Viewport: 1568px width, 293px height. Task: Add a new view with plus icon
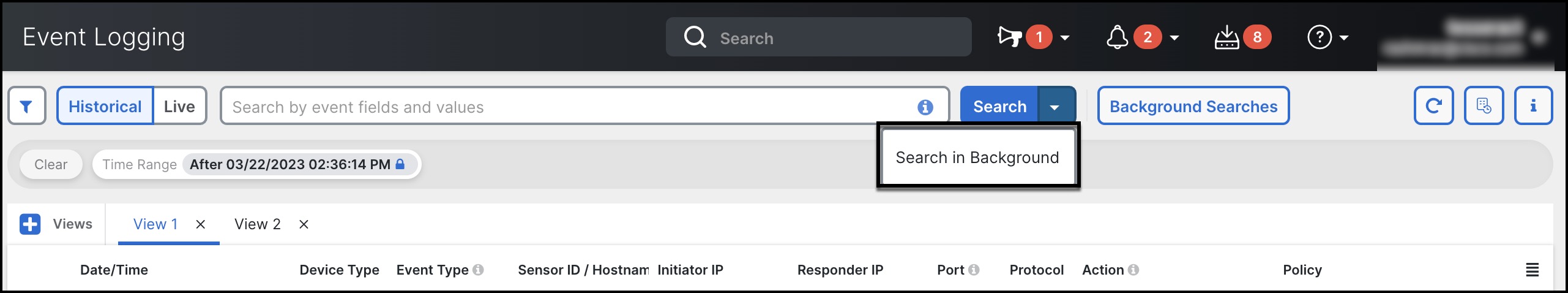point(30,224)
